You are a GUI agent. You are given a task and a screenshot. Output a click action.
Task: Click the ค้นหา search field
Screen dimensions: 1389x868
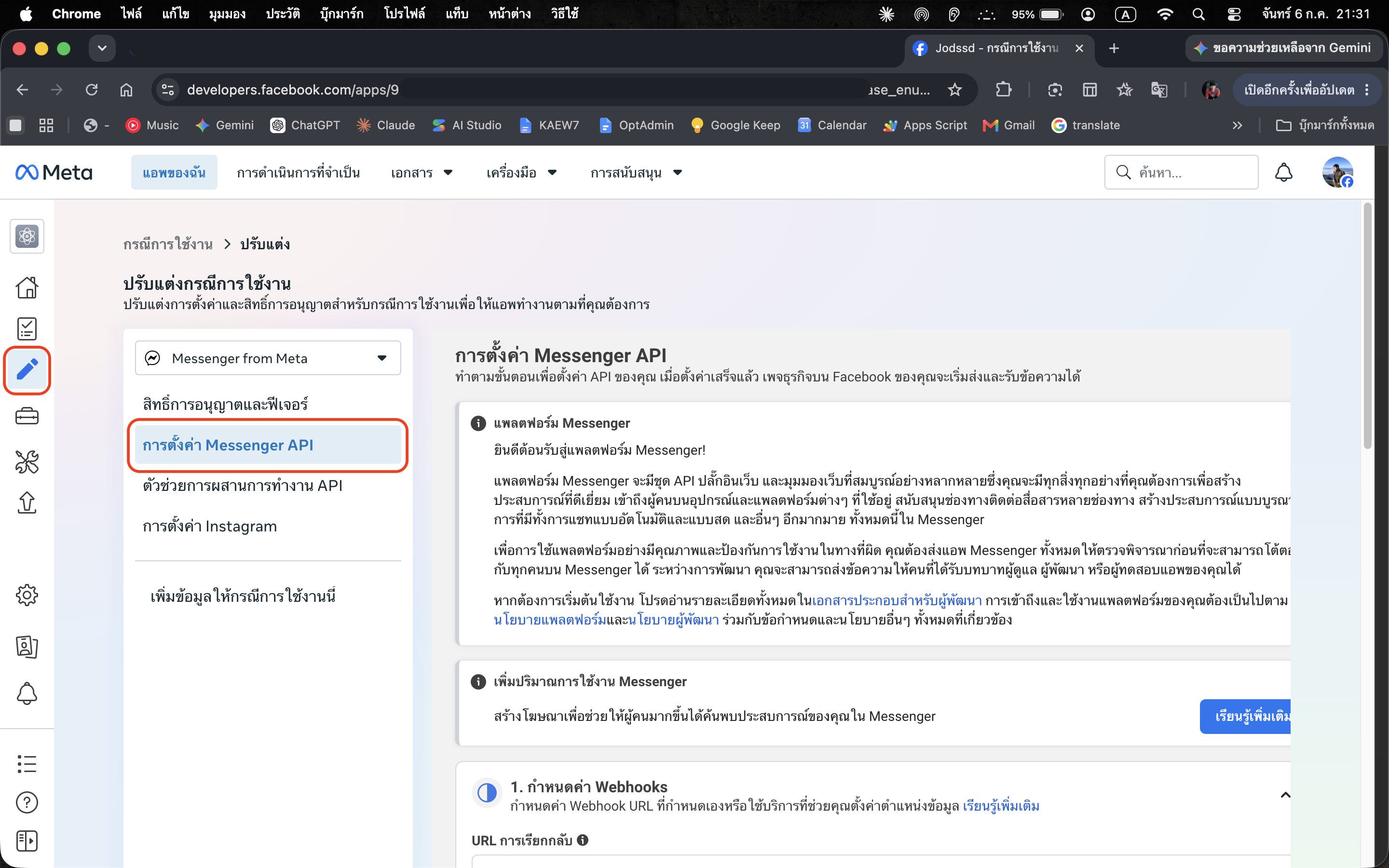(x=1181, y=172)
